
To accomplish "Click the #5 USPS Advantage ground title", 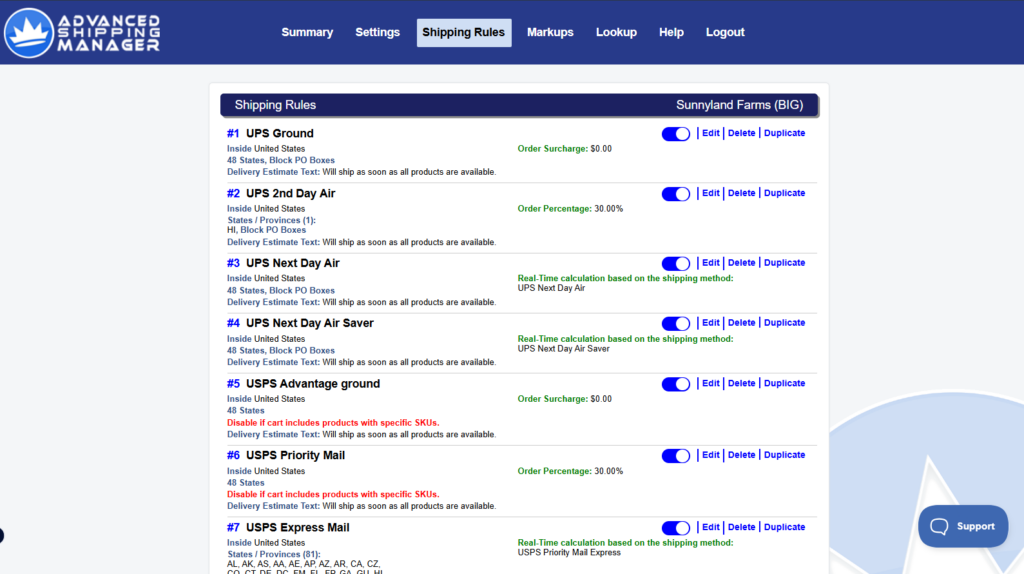I will click(x=304, y=384).
